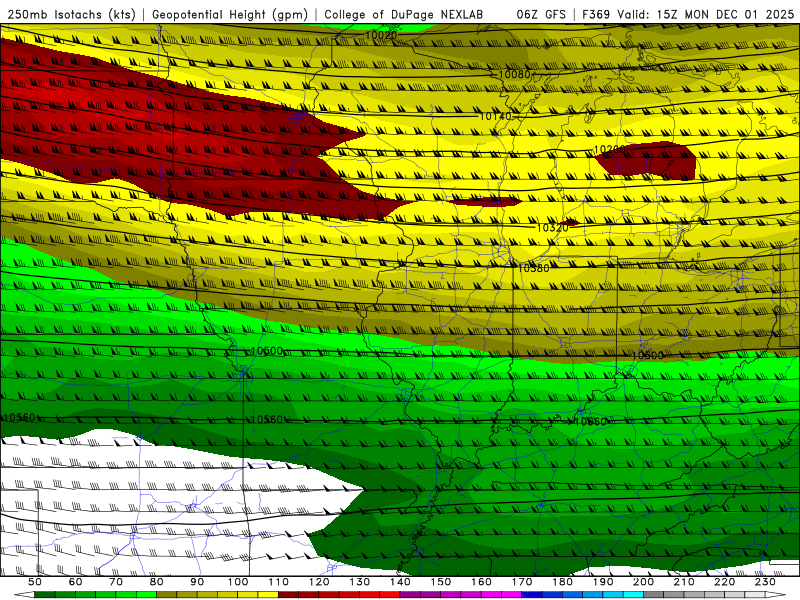Select the magenta swatch just before 170
Viewport: 800px width, 600px height.
512,595
